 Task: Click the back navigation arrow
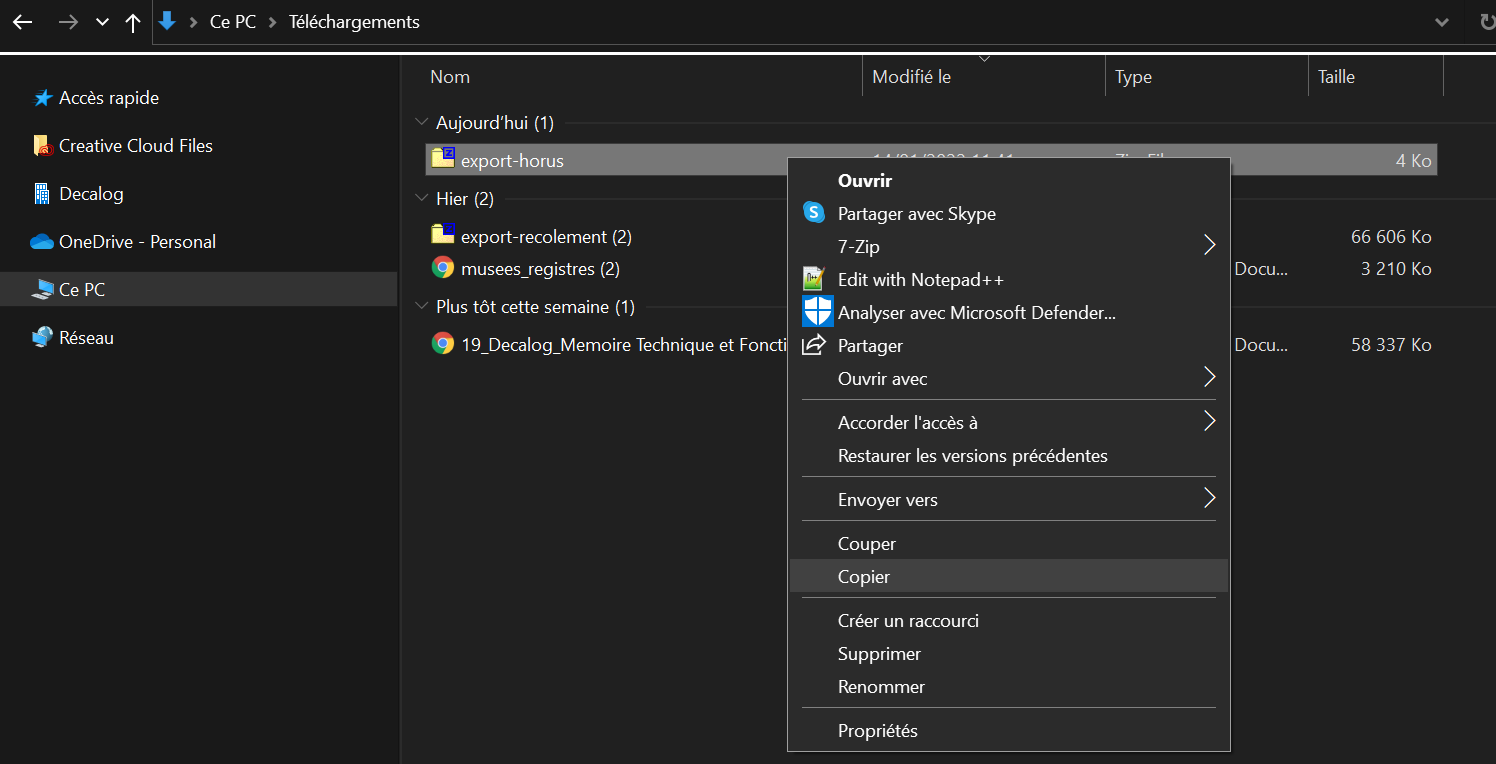22,22
